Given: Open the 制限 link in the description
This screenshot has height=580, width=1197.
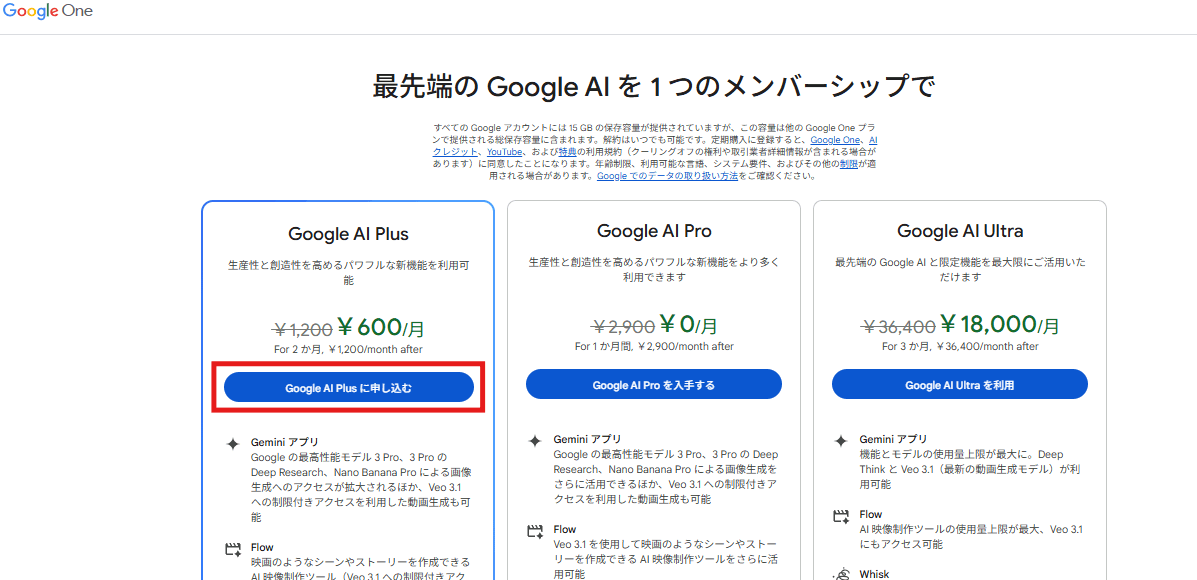Looking at the screenshot, I should 848,163.
